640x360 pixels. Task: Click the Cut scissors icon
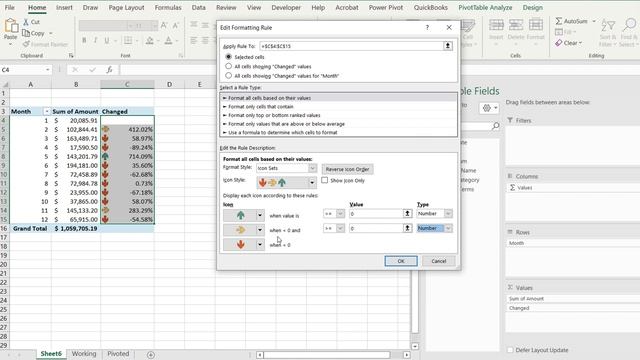pos(27,22)
